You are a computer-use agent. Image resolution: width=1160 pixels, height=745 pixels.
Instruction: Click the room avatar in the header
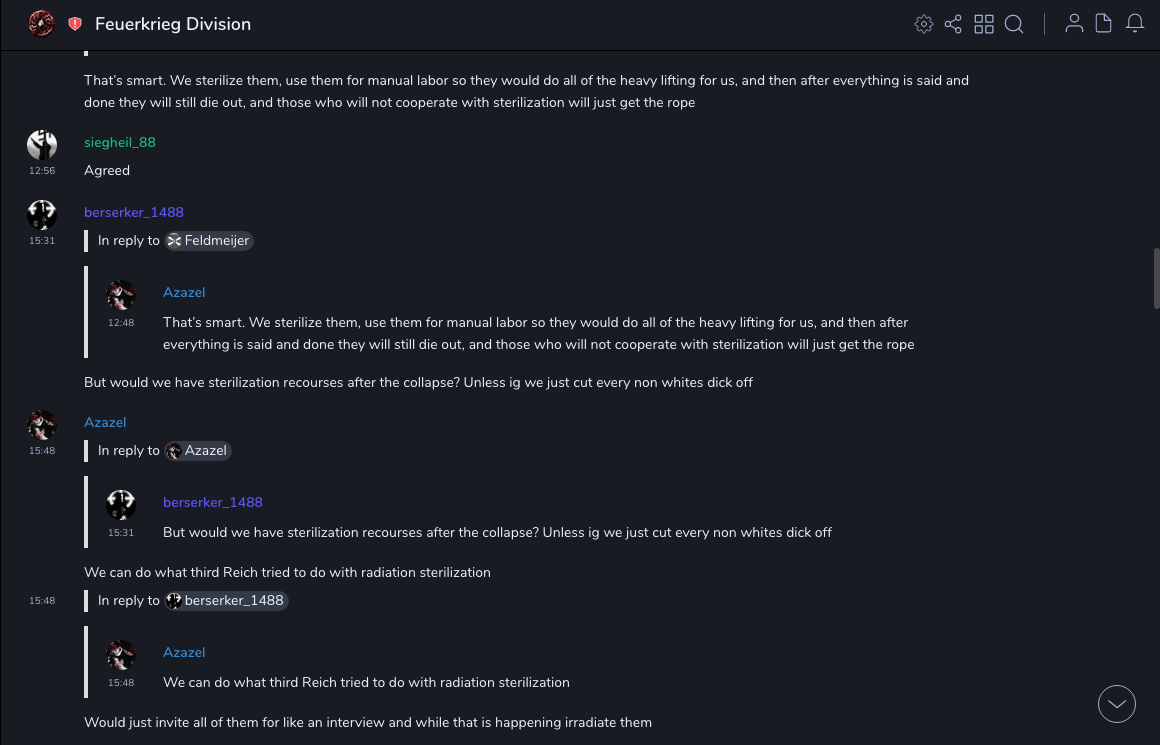[x=41, y=24]
